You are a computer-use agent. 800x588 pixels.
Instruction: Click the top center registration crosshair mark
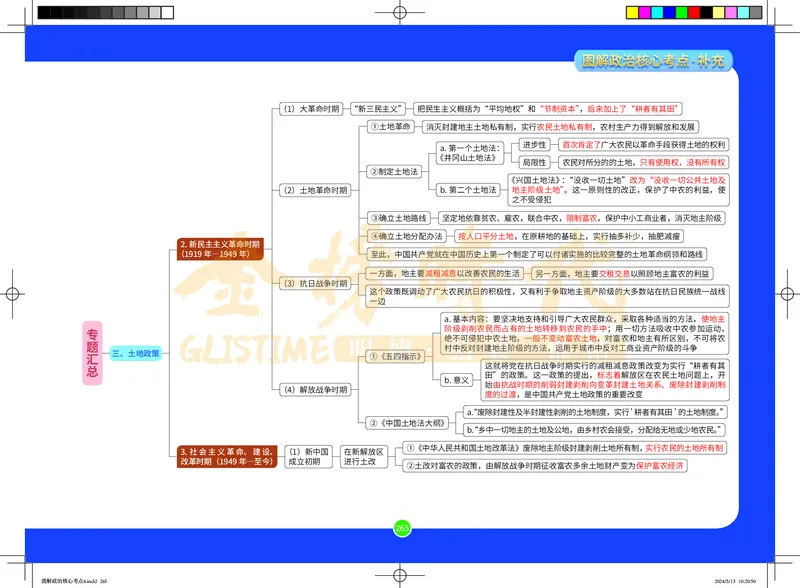400,12
